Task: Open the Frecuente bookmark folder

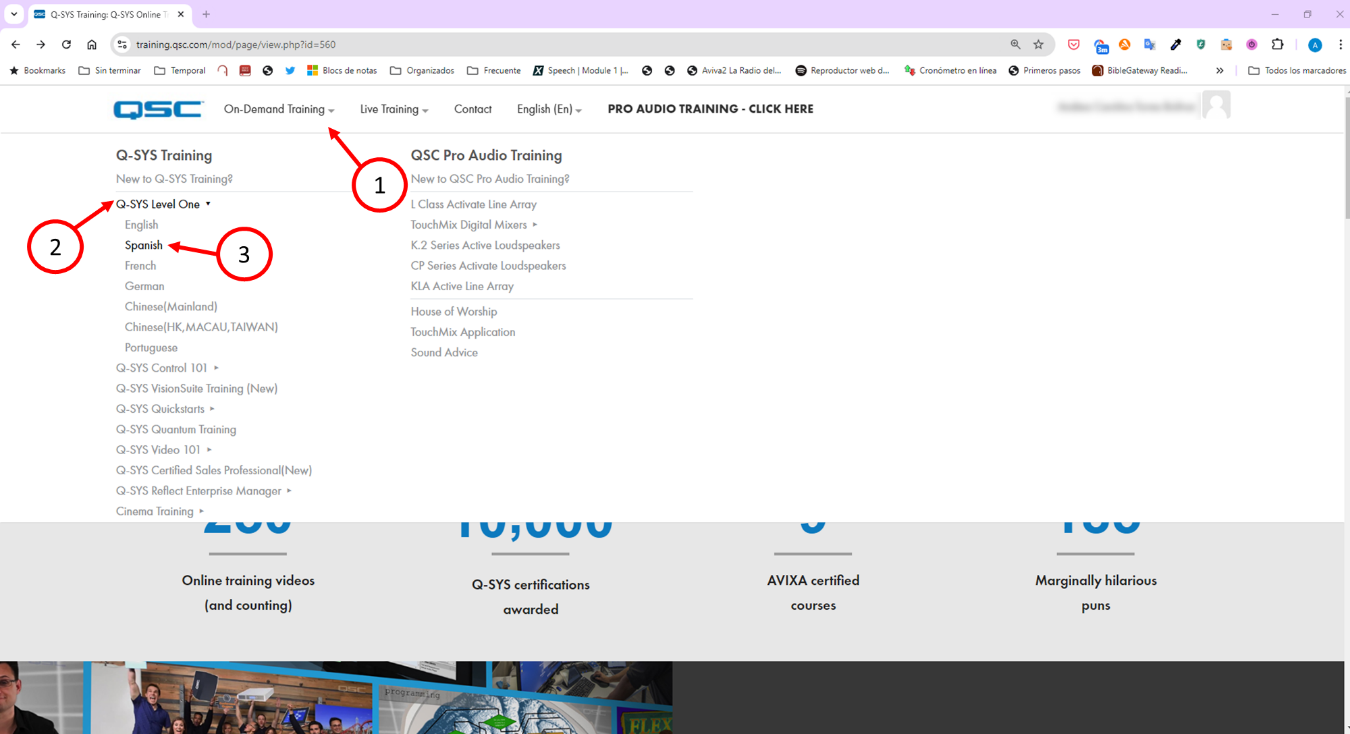Action: [x=494, y=71]
